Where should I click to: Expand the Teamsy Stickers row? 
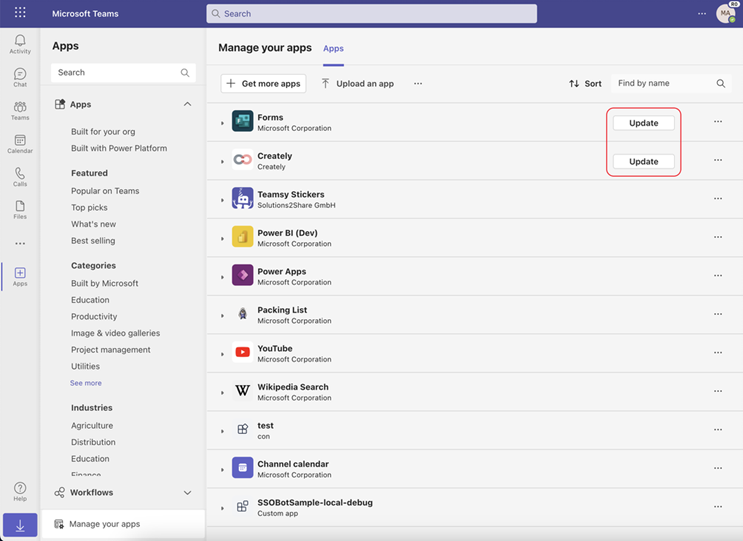[222, 200]
